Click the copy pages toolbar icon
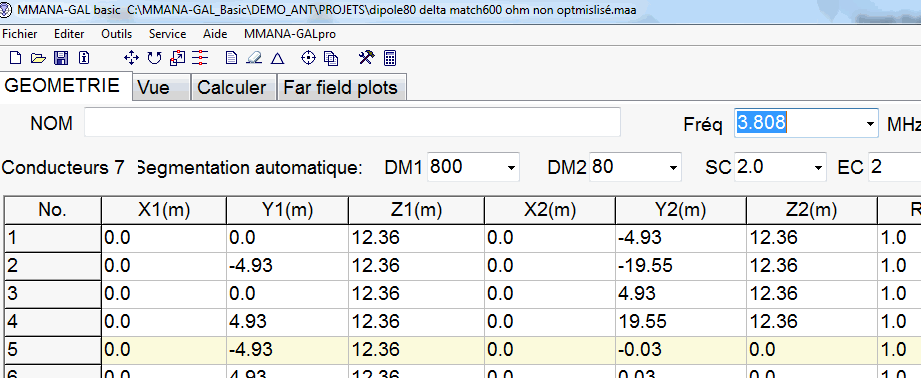Viewport: 921px width, 378px height. [331, 58]
